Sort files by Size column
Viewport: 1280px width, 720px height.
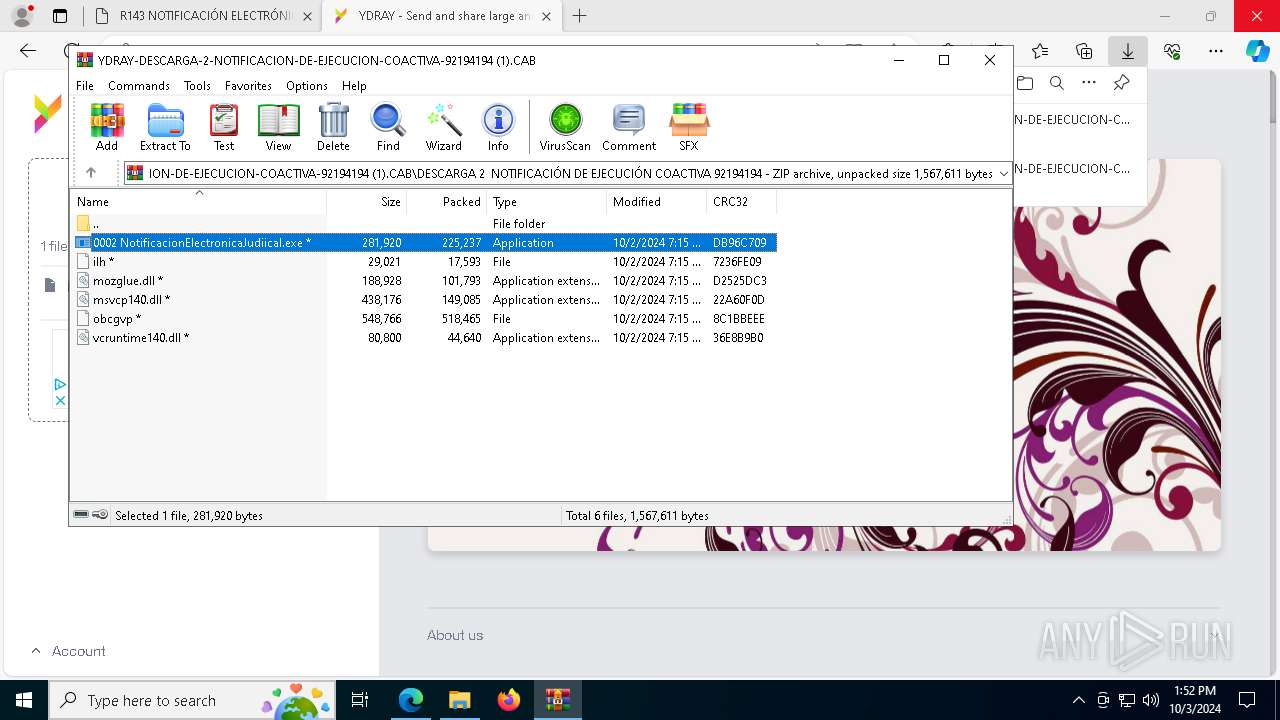(x=366, y=202)
